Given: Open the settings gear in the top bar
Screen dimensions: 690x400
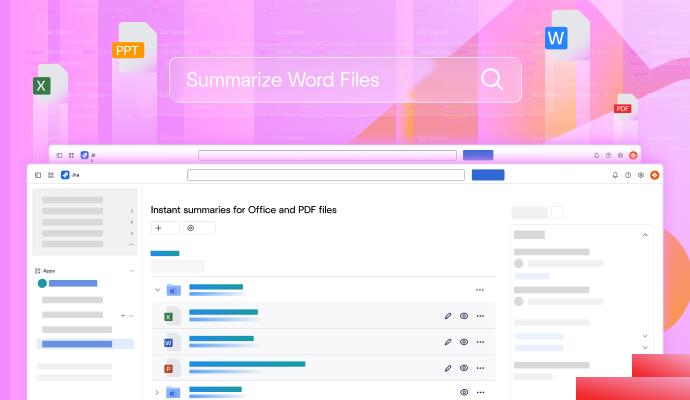Looking at the screenshot, I should click(x=641, y=175).
